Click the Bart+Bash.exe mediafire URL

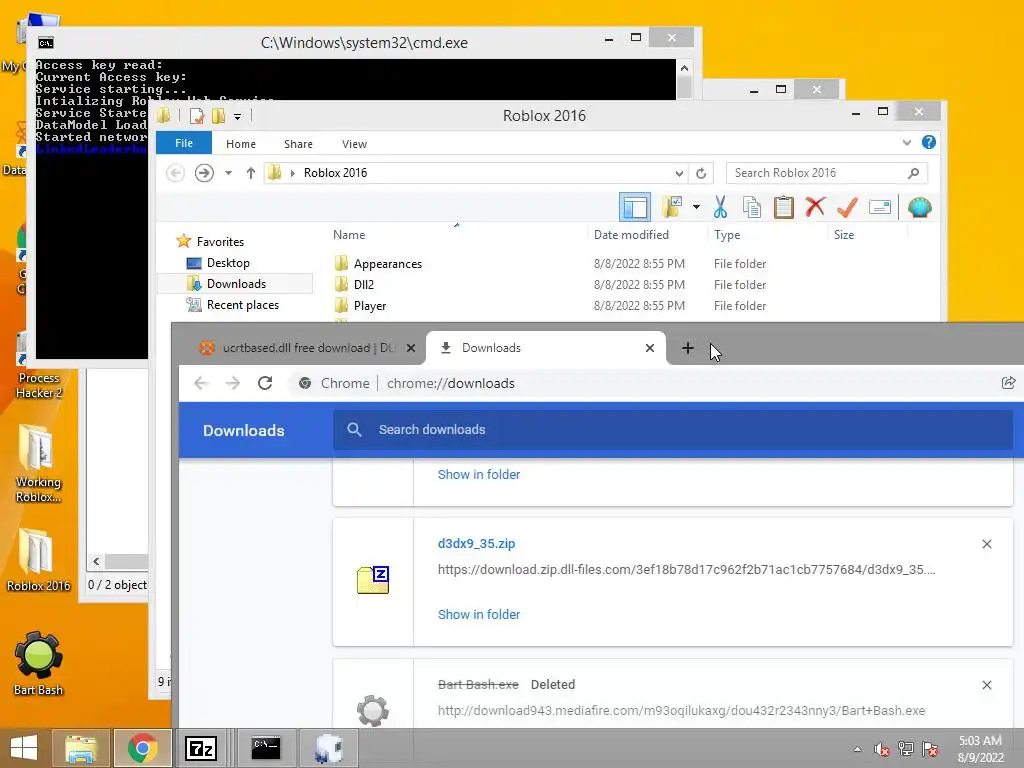[x=681, y=711]
